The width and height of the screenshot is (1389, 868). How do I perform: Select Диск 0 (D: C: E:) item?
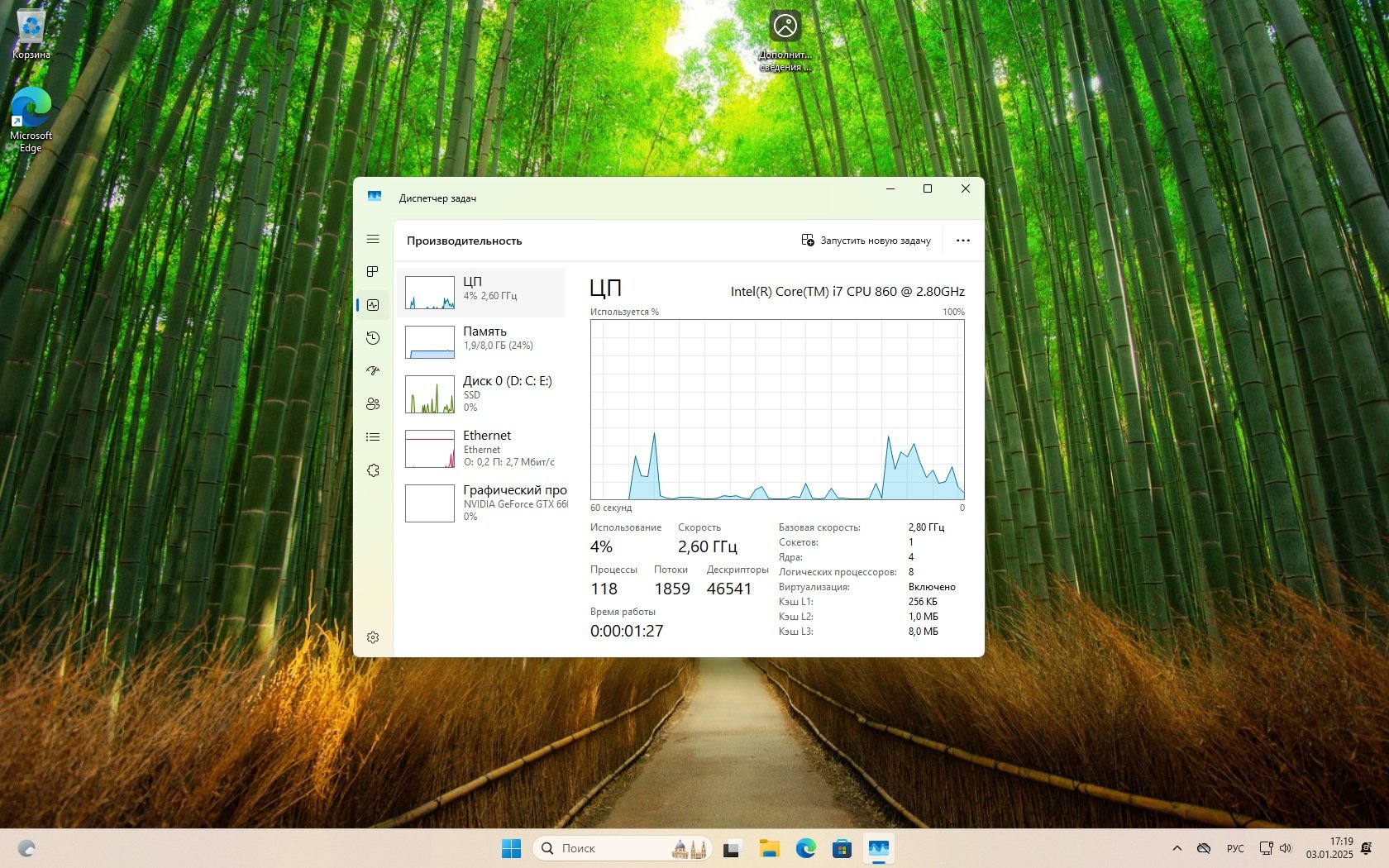(x=481, y=394)
